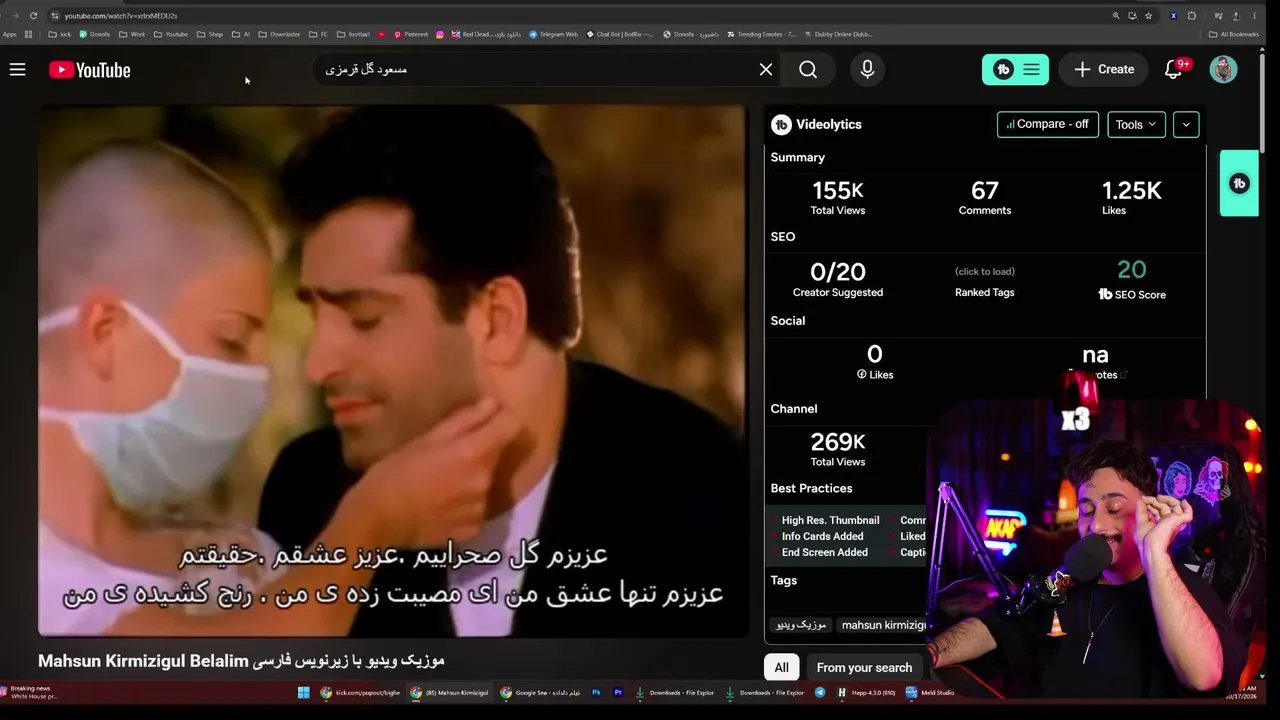Click the Videolytics TubeBuddy logo

[x=781, y=124]
